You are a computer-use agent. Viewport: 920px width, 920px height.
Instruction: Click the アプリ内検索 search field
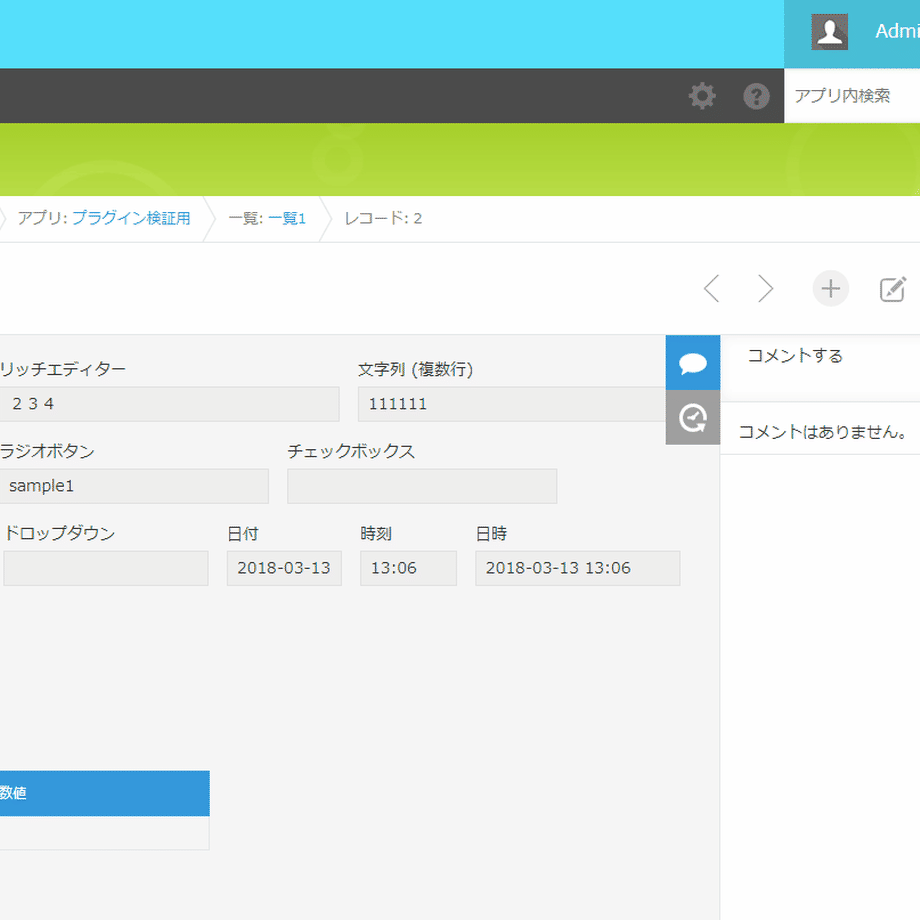pyautogui.click(x=852, y=96)
